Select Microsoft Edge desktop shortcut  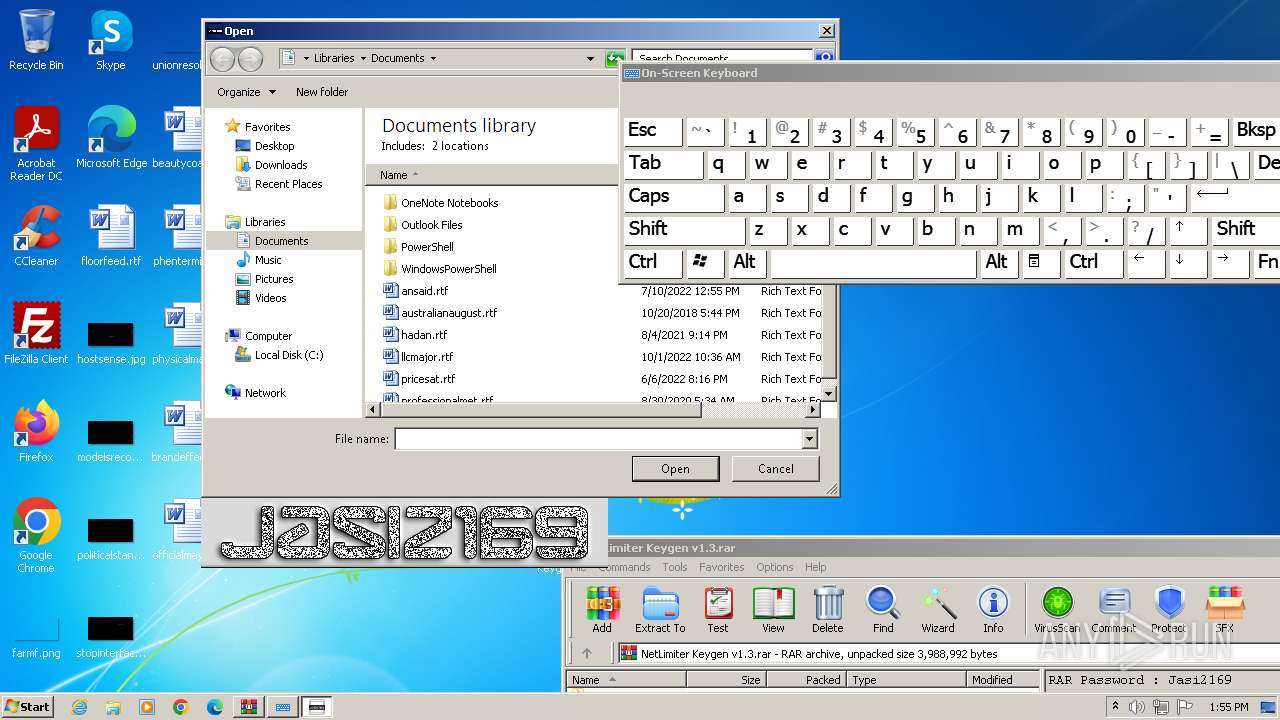pyautogui.click(x=112, y=137)
